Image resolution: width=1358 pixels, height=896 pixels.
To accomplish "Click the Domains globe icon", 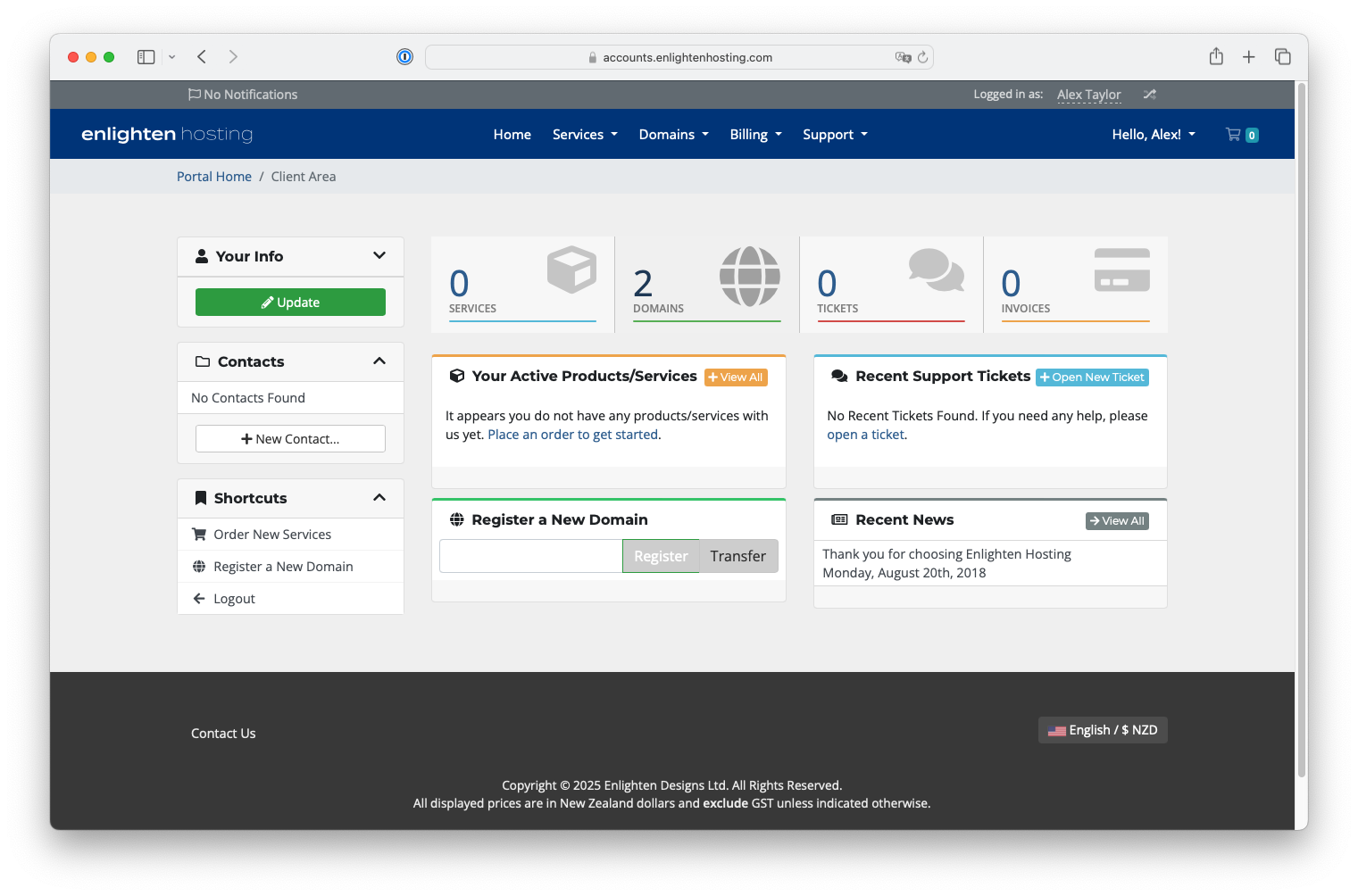I will pyautogui.click(x=750, y=277).
